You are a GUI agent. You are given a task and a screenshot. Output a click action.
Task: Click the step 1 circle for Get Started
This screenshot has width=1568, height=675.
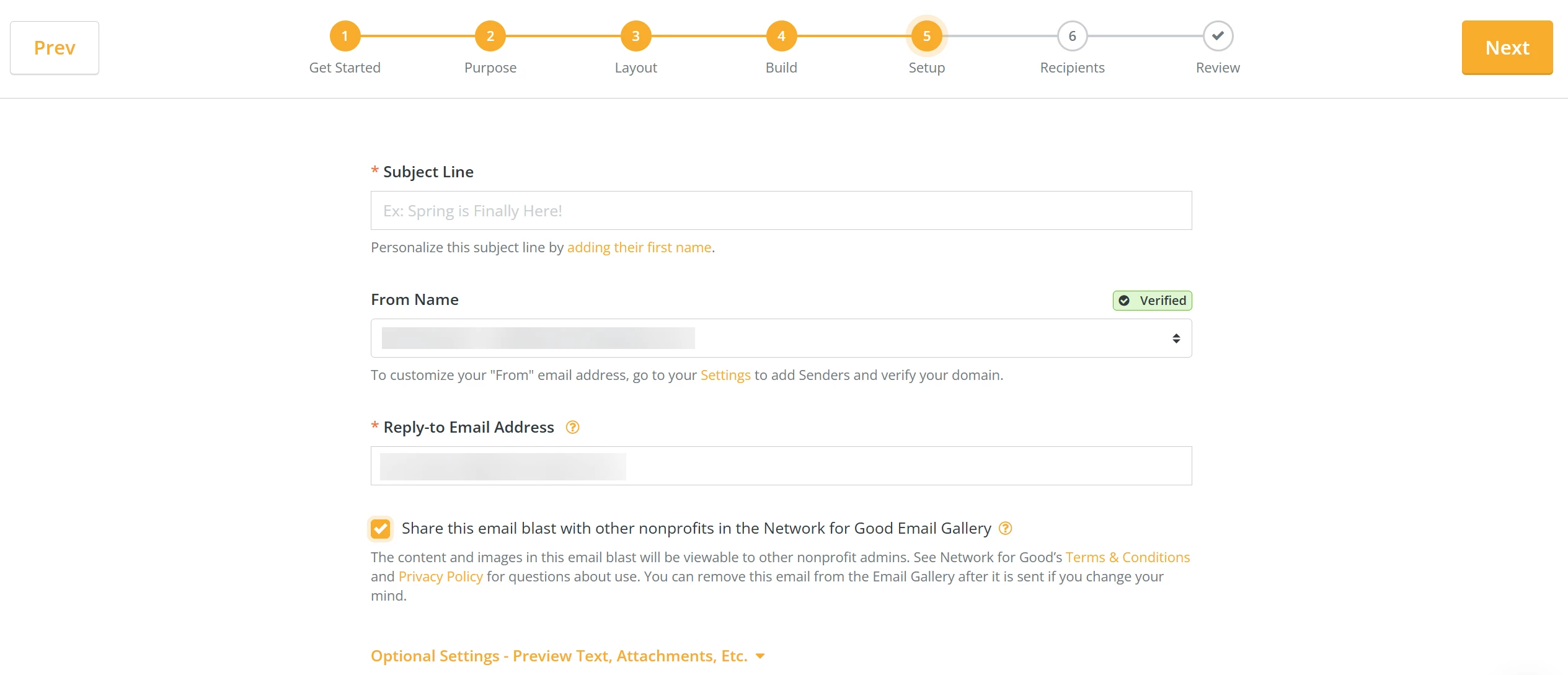coord(345,36)
